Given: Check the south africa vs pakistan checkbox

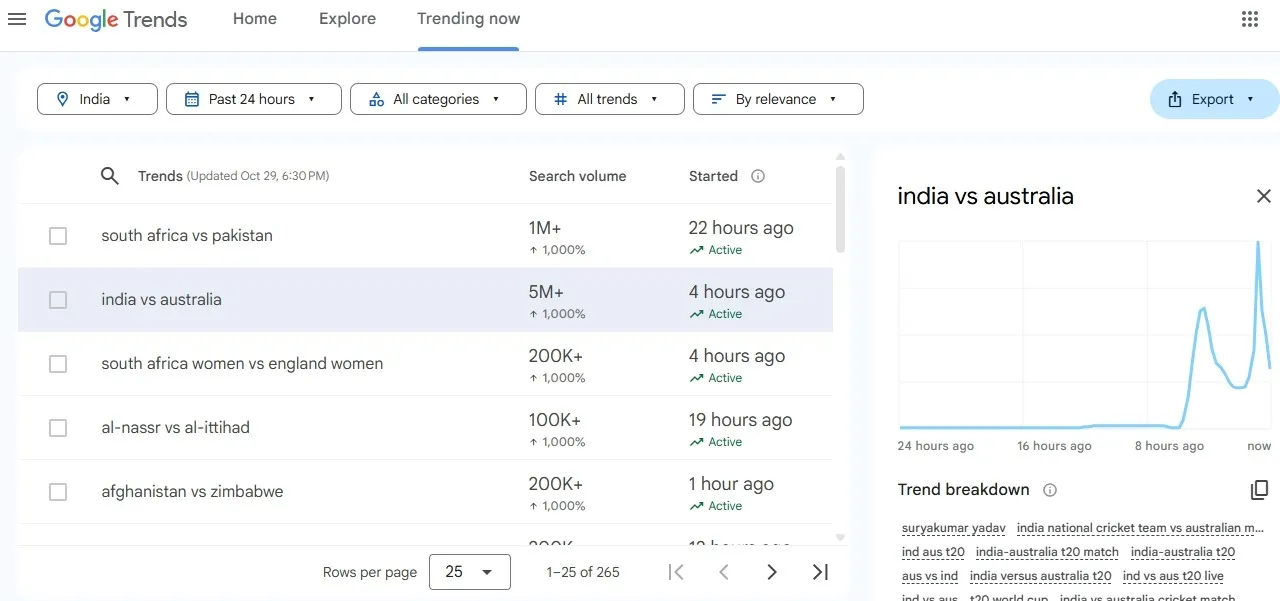Looking at the screenshot, I should click(x=58, y=236).
